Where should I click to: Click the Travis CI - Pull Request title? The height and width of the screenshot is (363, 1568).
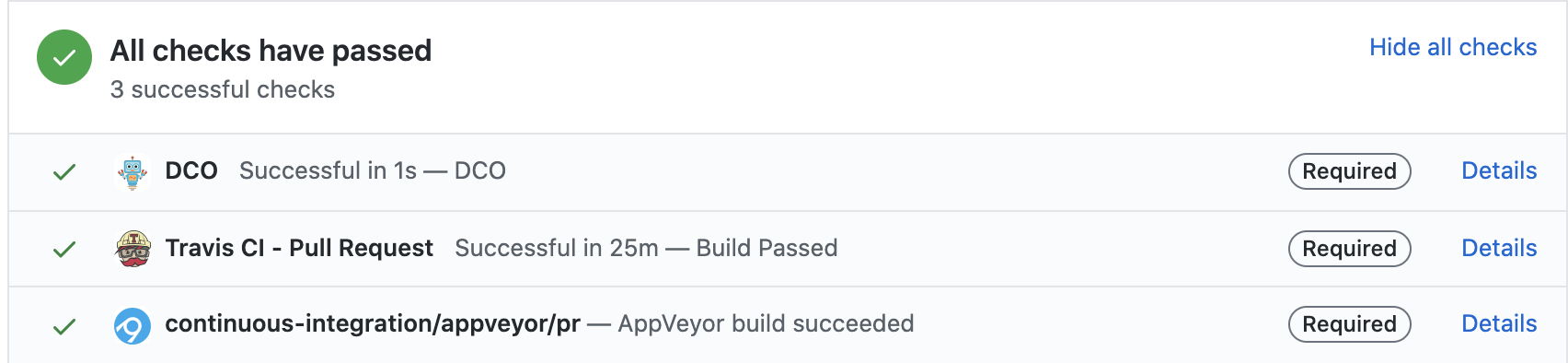point(299,248)
